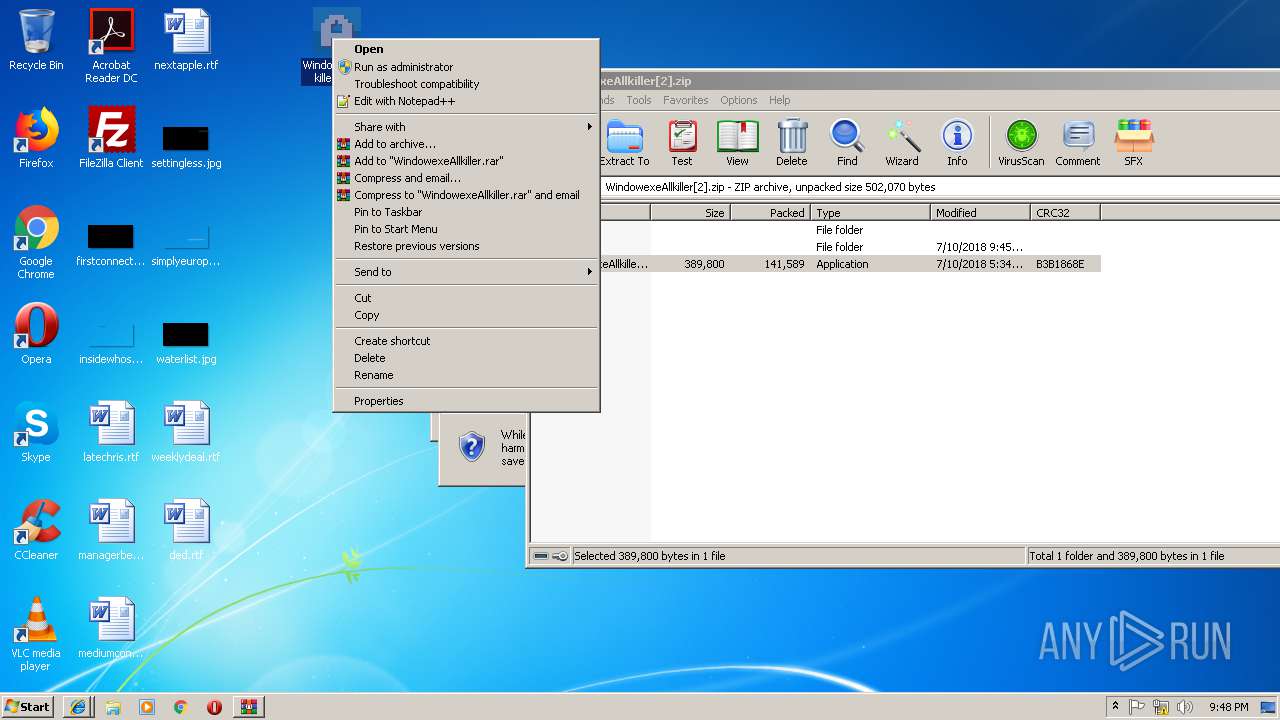Click the WinRAR icon in the taskbar
1280x720 pixels.
(x=248, y=707)
